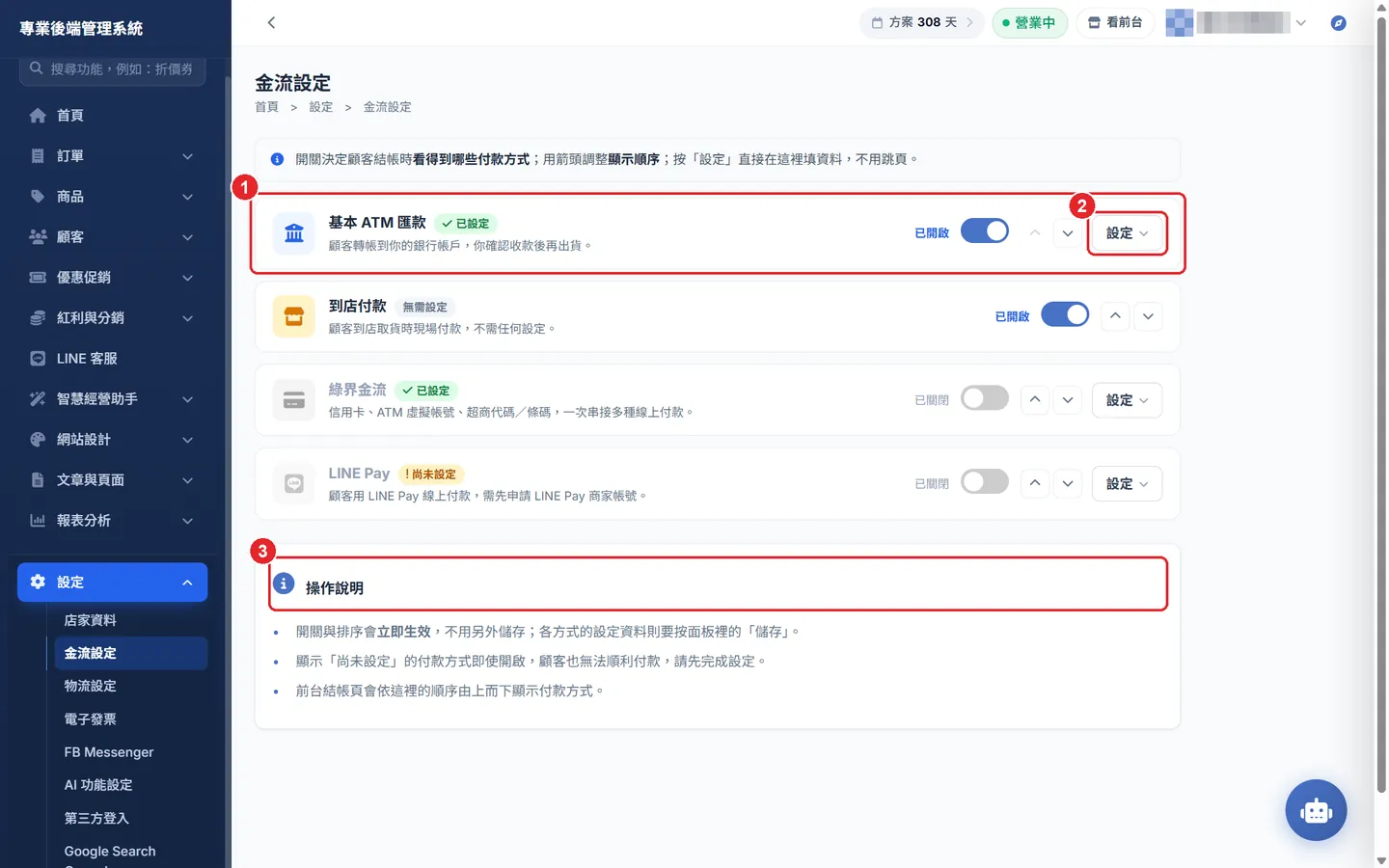Click the 優惠促銷 ticket icon in sidebar
Image resolution: width=1389 pixels, height=868 pixels.
click(38, 278)
